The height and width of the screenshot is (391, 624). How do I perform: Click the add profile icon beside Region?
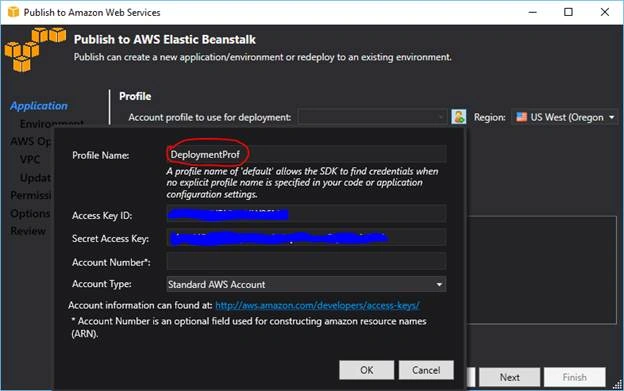(458, 117)
